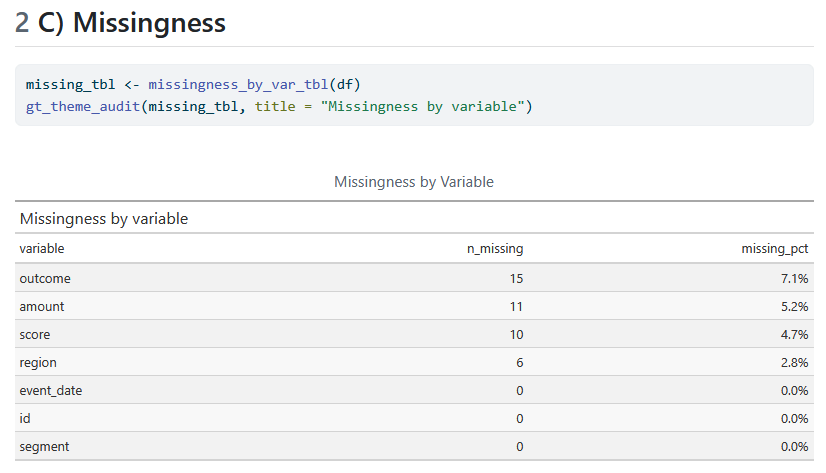
Task: Click the missing_tbl variable on first code line
Action: point(70,84)
